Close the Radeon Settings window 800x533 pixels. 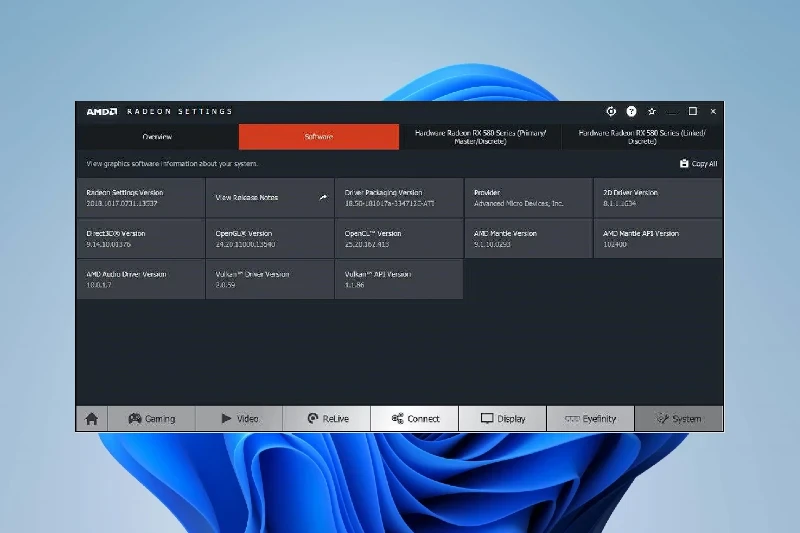[713, 111]
